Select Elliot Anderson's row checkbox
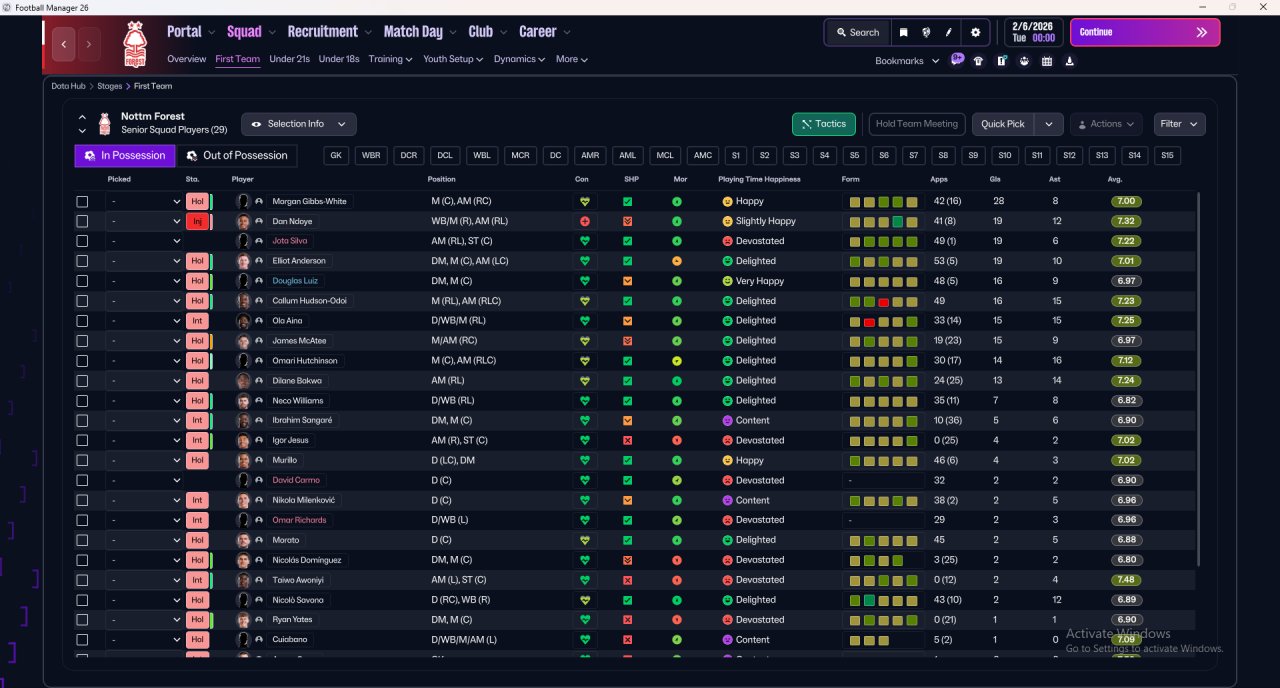Image resolution: width=1280 pixels, height=688 pixels. pyautogui.click(x=82, y=261)
